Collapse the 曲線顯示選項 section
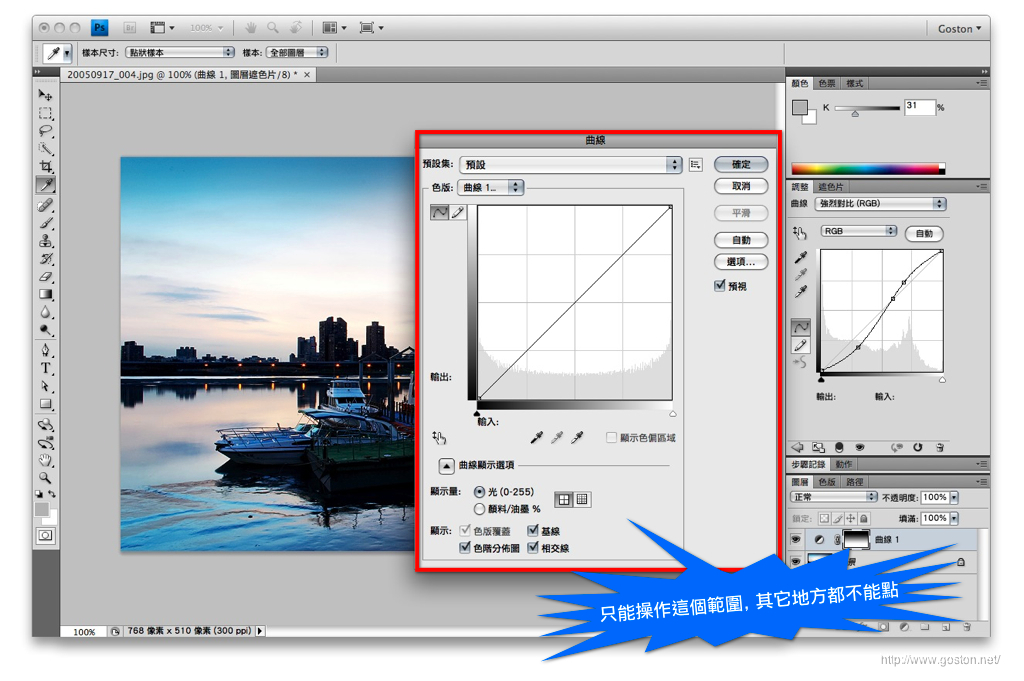 tap(446, 465)
